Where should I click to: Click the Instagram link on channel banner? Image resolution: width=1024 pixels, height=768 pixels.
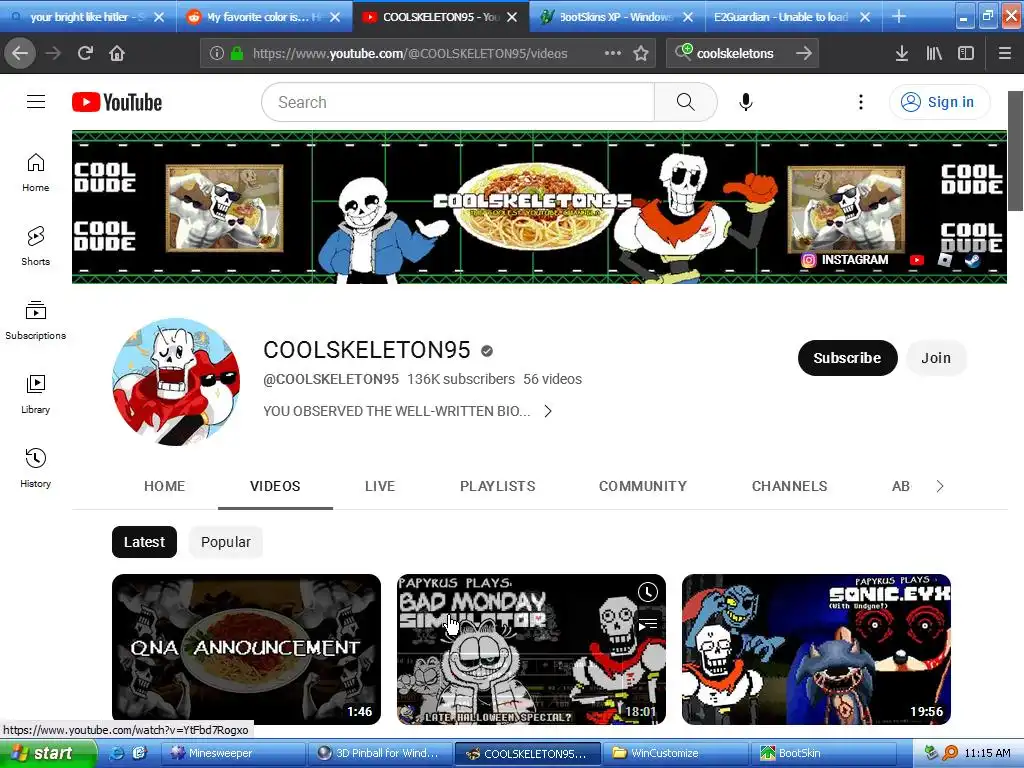click(844, 260)
